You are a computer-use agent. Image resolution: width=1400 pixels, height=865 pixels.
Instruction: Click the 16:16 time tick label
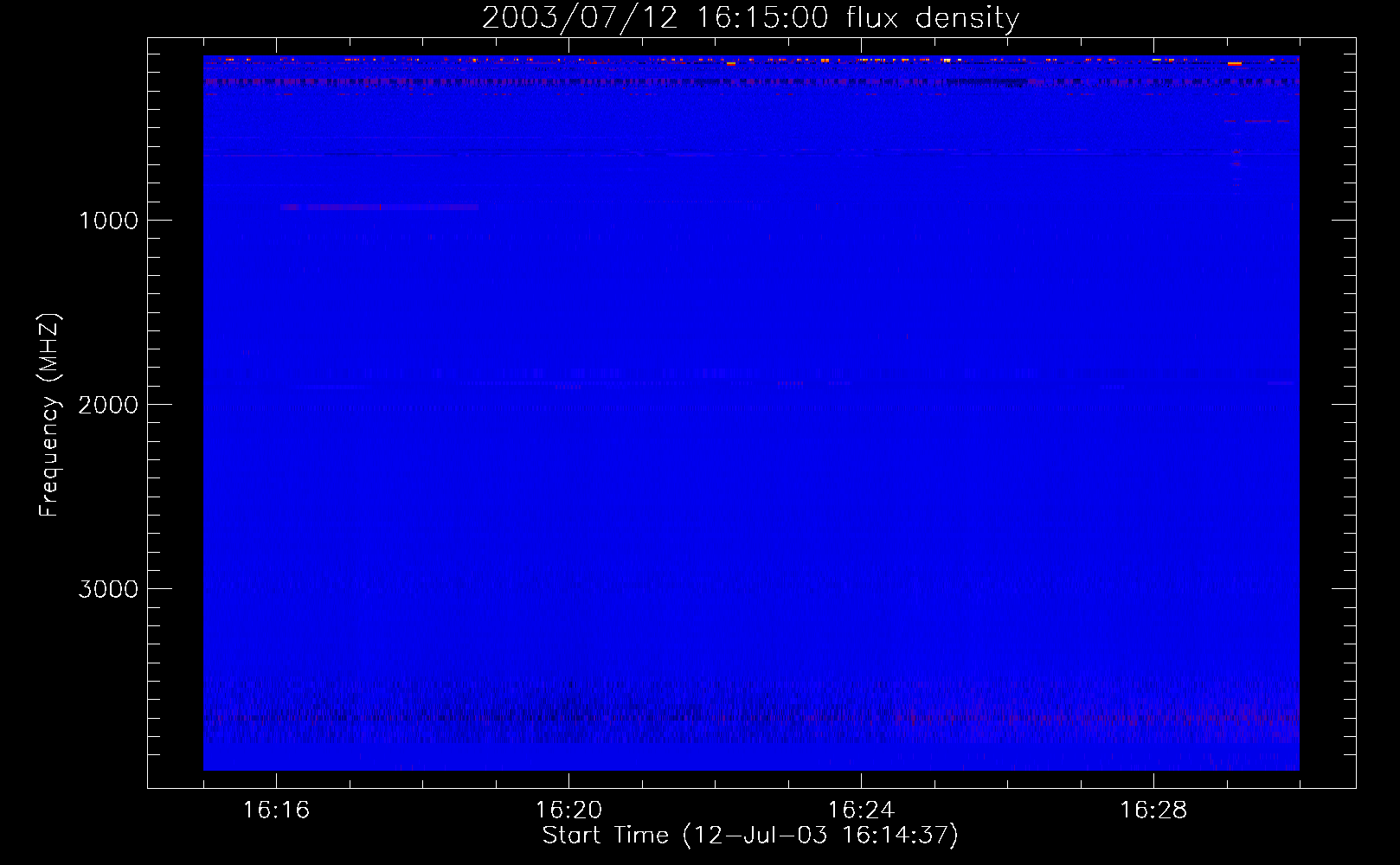click(276, 811)
